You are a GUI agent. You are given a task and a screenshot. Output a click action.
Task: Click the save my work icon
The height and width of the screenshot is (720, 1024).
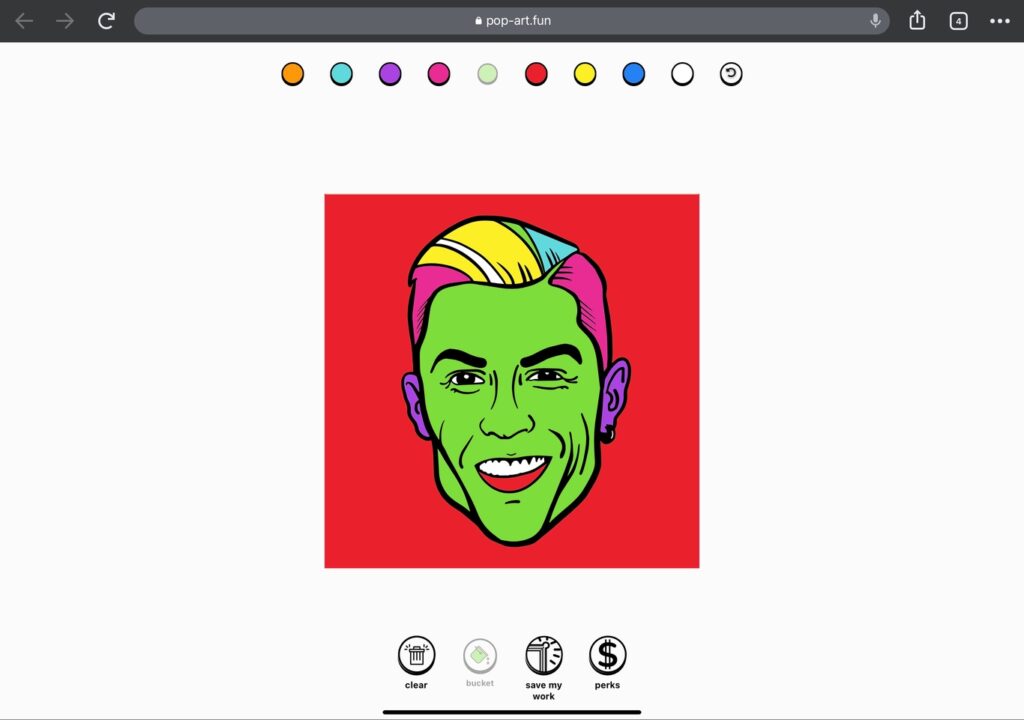(x=544, y=655)
